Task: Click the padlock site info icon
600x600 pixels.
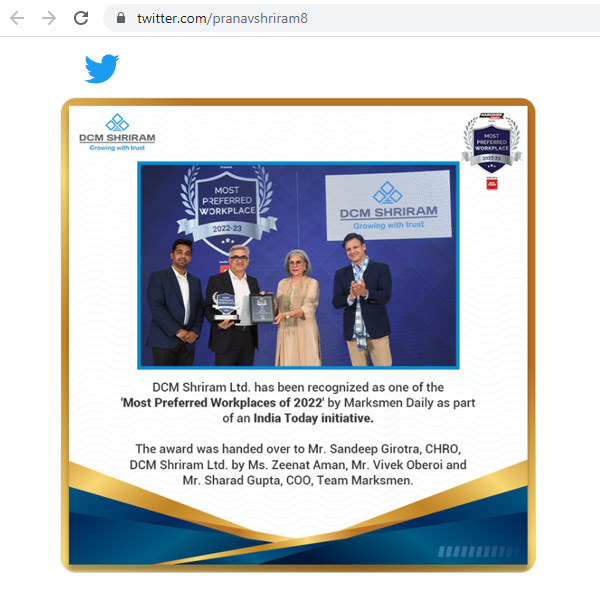Action: [121, 18]
